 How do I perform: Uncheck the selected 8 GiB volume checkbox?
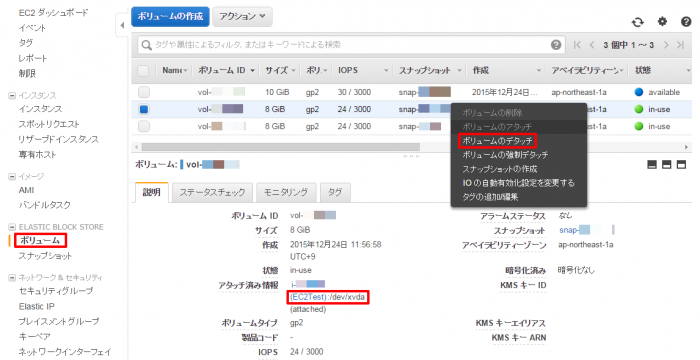(x=144, y=109)
